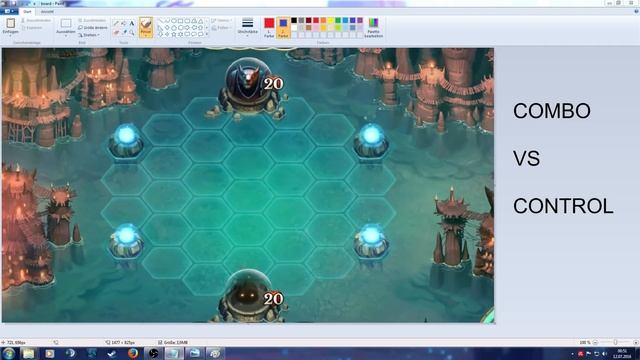Select the Pencil tool

tap(116, 23)
